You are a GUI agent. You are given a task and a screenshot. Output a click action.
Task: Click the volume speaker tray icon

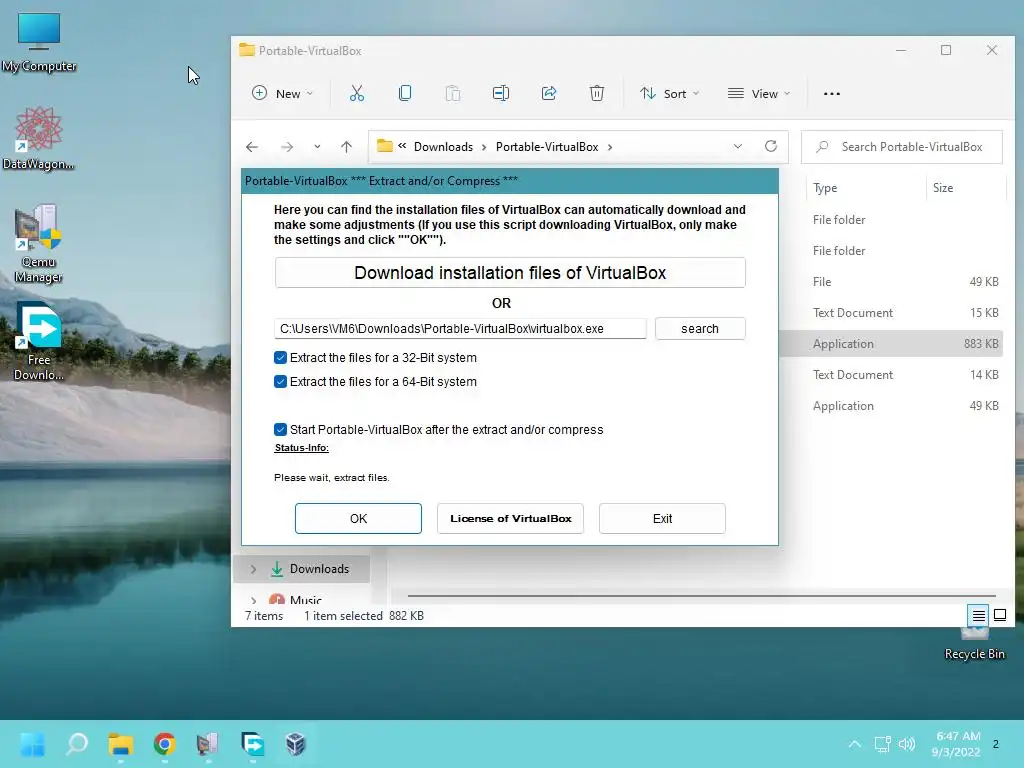906,744
